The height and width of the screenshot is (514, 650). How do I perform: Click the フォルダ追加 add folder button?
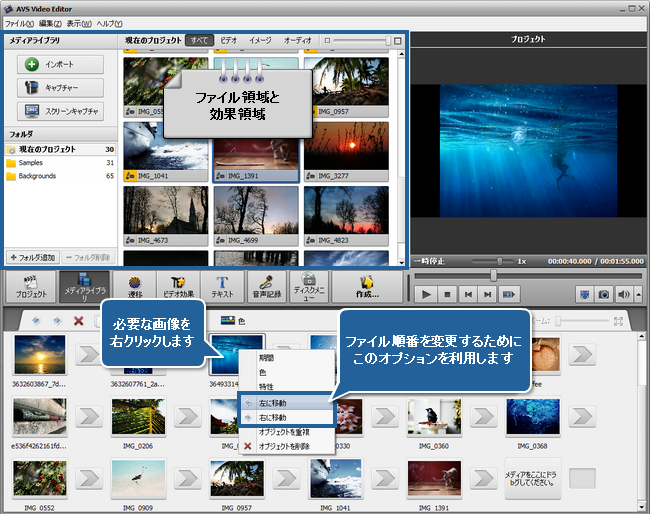(x=32, y=257)
